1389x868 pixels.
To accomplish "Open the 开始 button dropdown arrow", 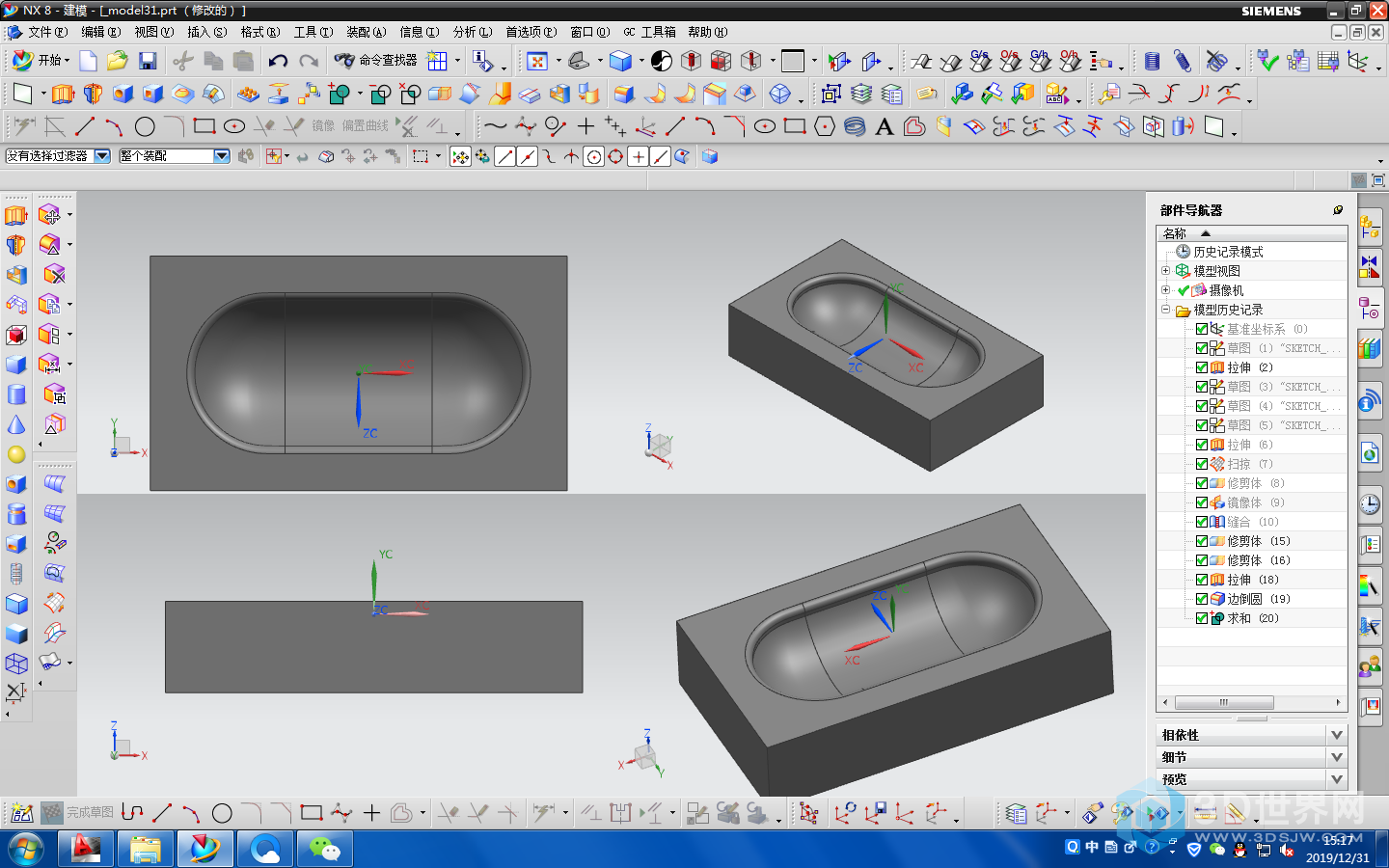I will pyautogui.click(x=67, y=61).
